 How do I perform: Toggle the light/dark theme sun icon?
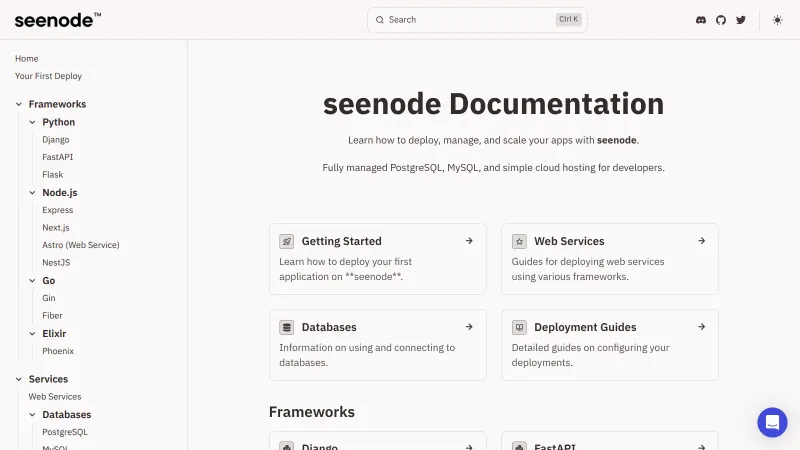pos(778,20)
